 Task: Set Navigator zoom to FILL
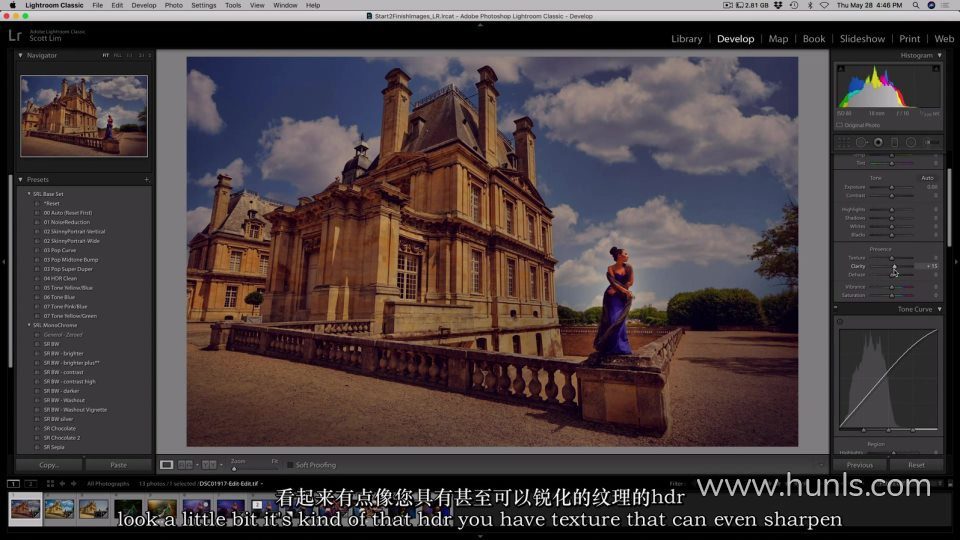(118, 56)
